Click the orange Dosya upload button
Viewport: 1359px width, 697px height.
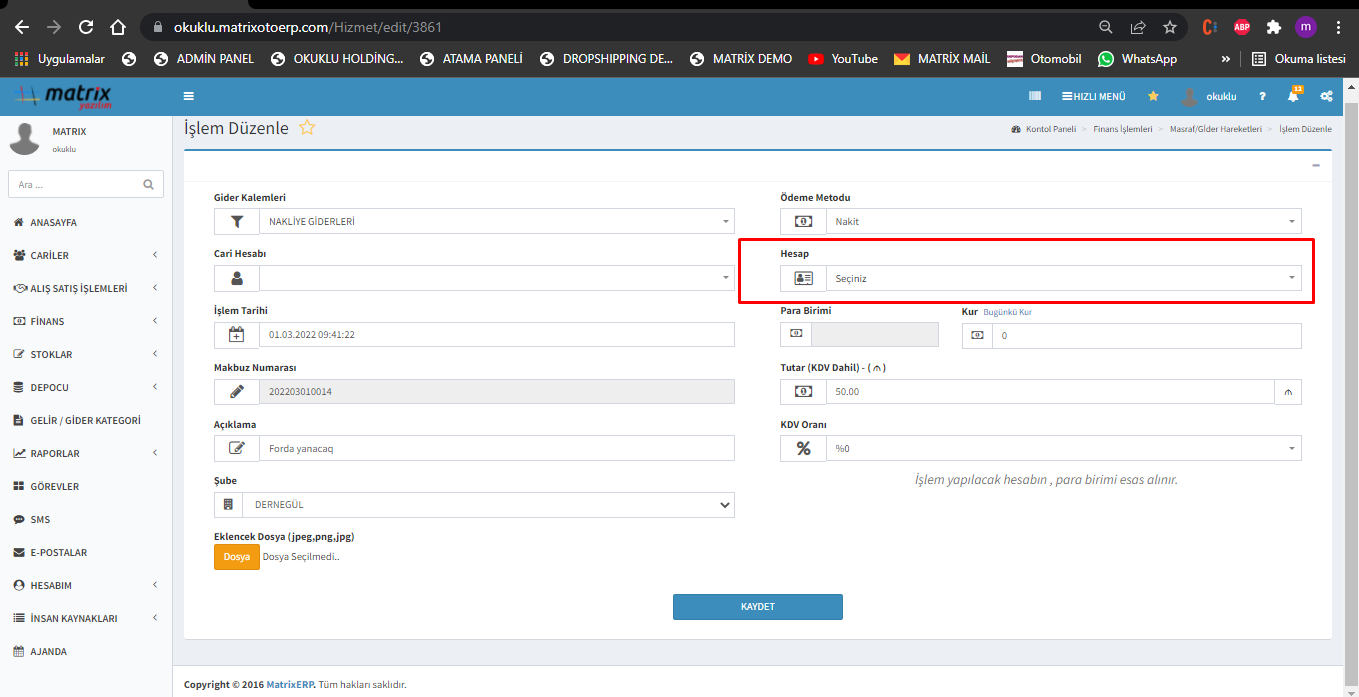(236, 557)
